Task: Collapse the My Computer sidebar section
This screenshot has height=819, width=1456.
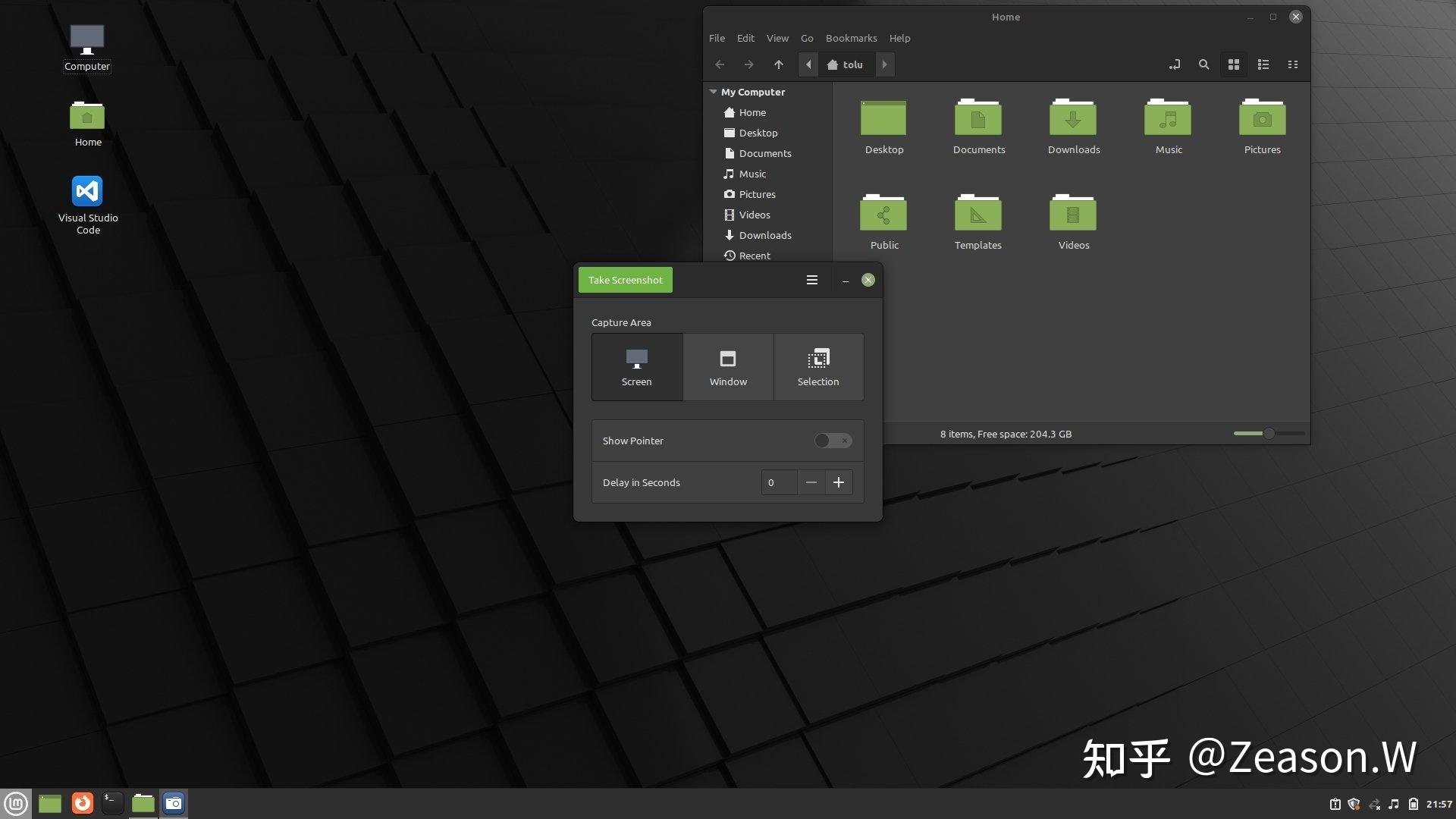Action: click(713, 92)
